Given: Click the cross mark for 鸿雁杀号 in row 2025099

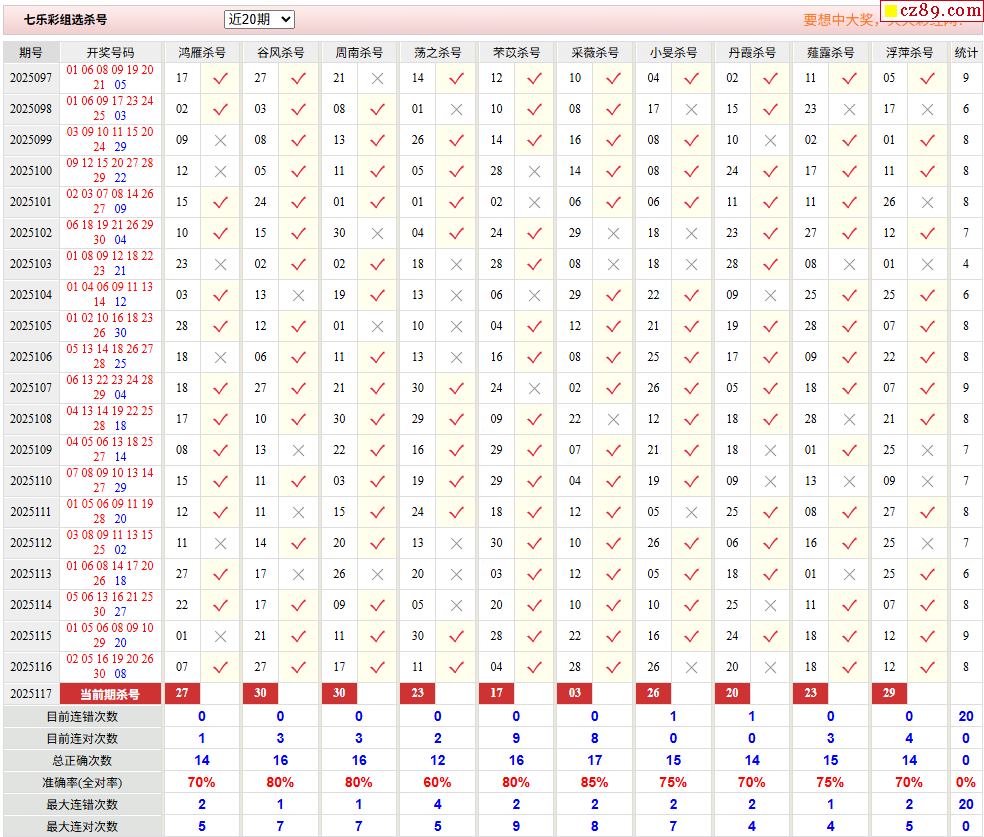Looking at the screenshot, I should (x=221, y=140).
